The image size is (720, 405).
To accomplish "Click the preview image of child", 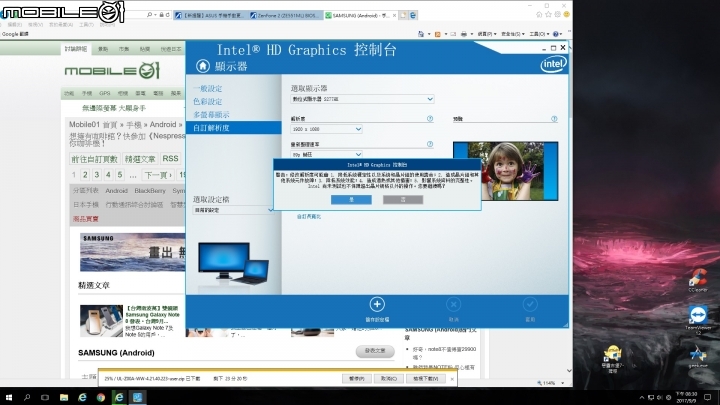I will pyautogui.click(x=506, y=171).
